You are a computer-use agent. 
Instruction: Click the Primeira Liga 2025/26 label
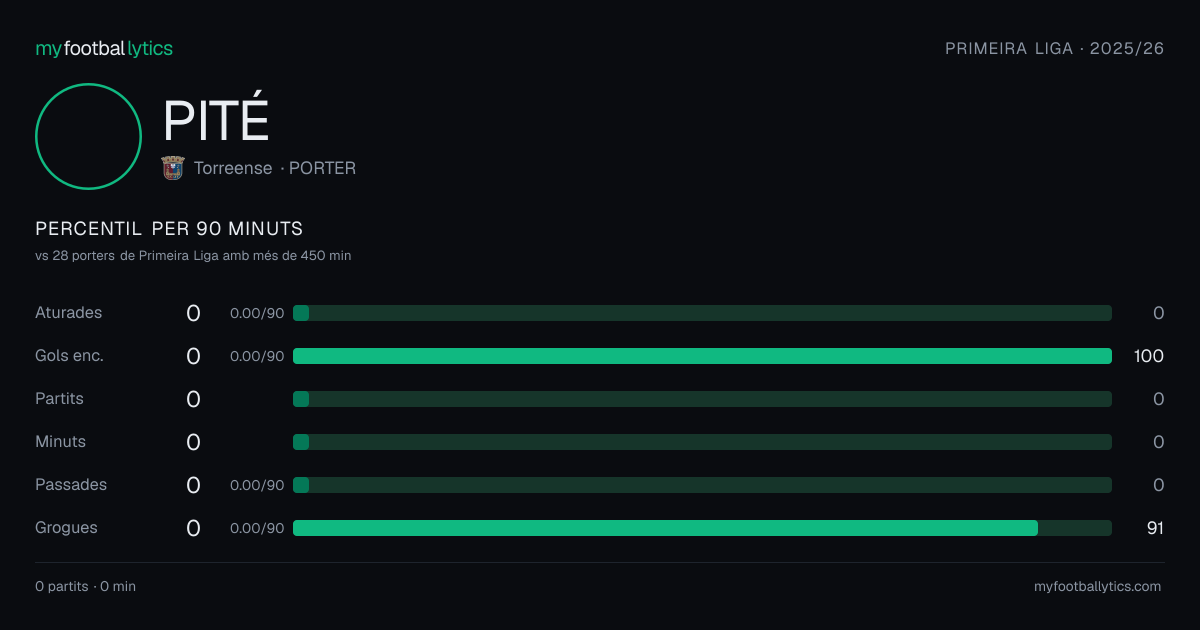1055,48
